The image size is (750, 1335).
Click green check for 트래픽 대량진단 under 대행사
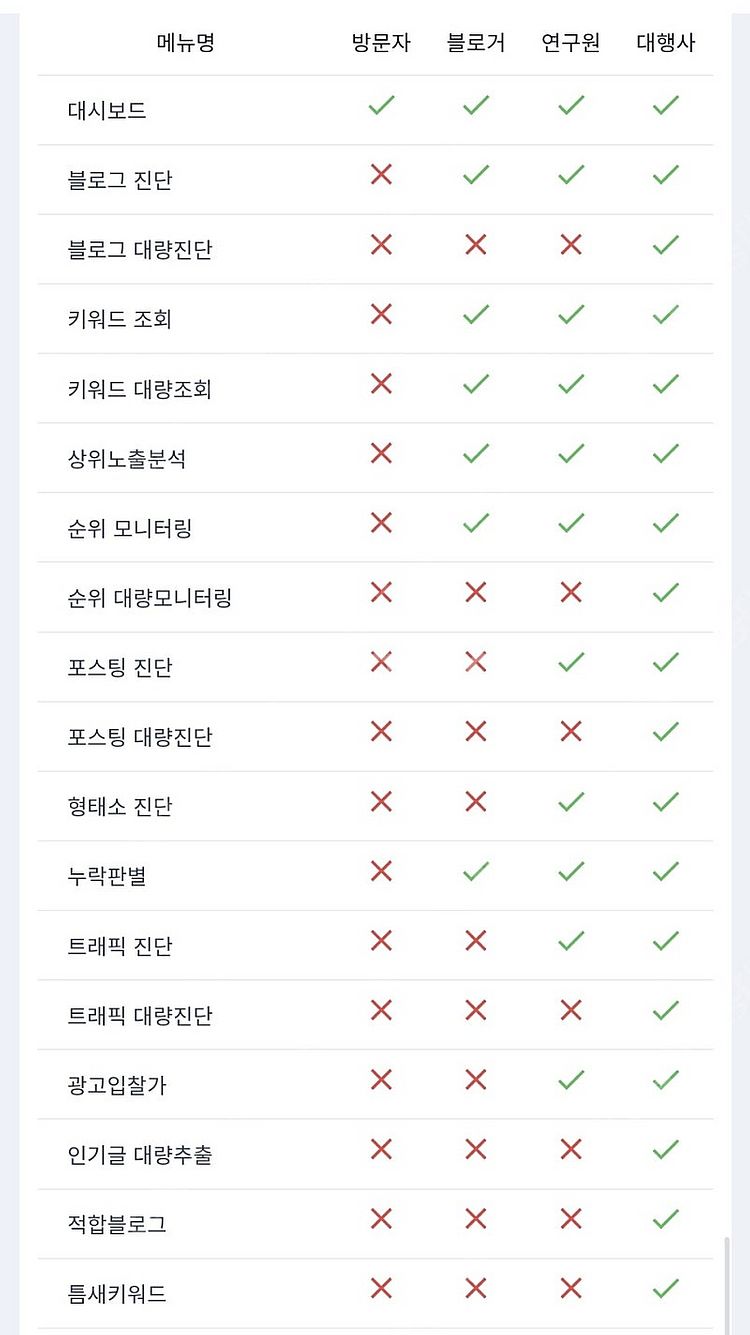click(x=666, y=1010)
